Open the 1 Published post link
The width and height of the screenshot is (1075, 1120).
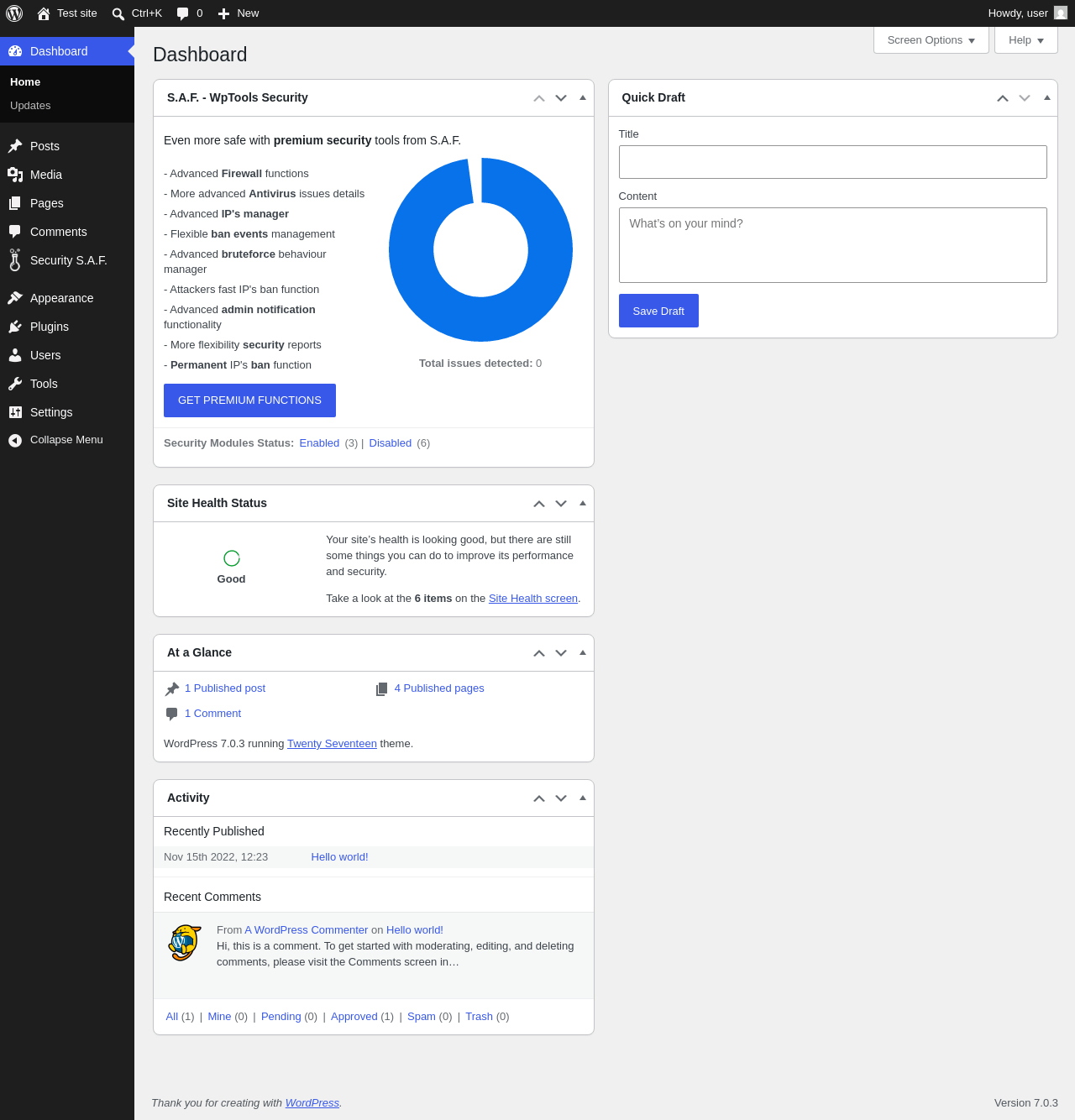point(225,688)
